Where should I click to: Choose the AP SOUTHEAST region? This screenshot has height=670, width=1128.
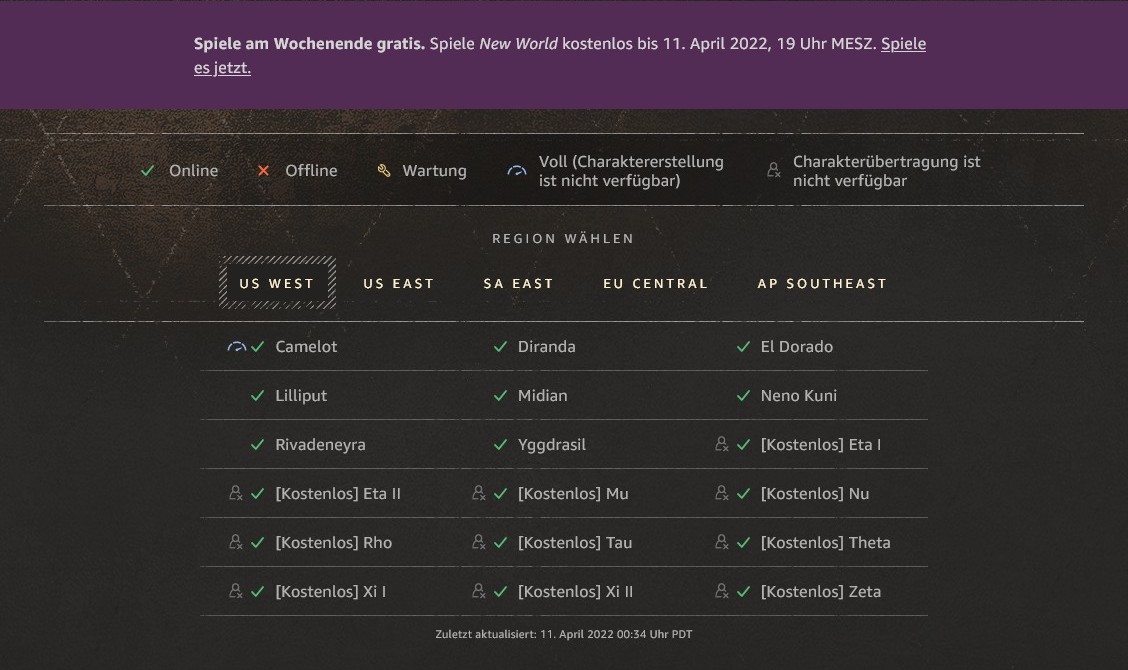pos(822,284)
